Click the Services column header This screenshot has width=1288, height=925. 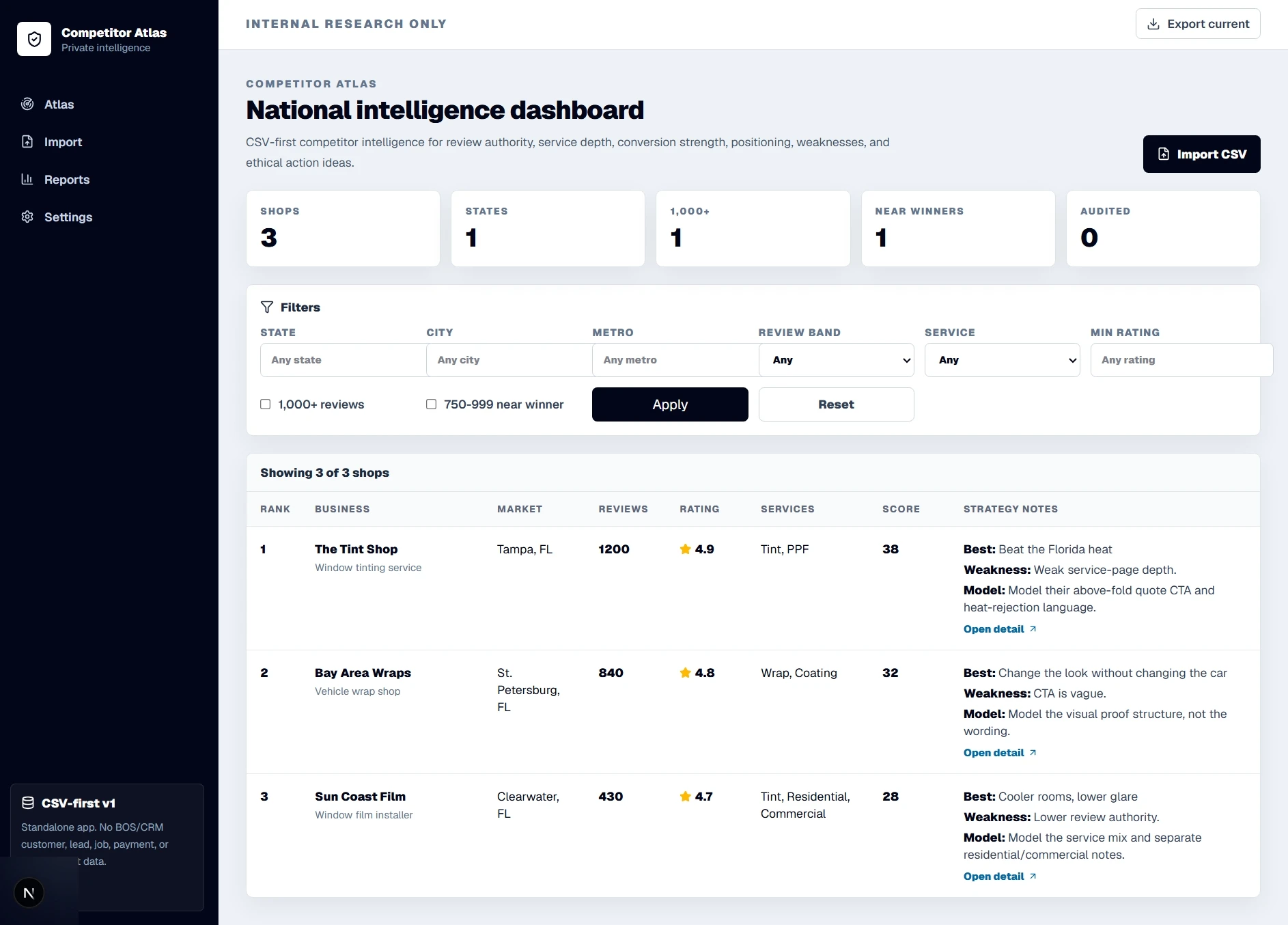click(787, 509)
